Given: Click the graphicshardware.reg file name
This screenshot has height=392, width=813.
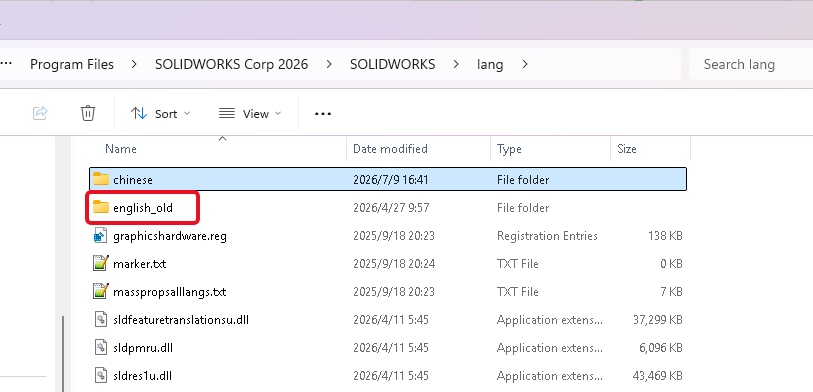Looking at the screenshot, I should 170,236.
